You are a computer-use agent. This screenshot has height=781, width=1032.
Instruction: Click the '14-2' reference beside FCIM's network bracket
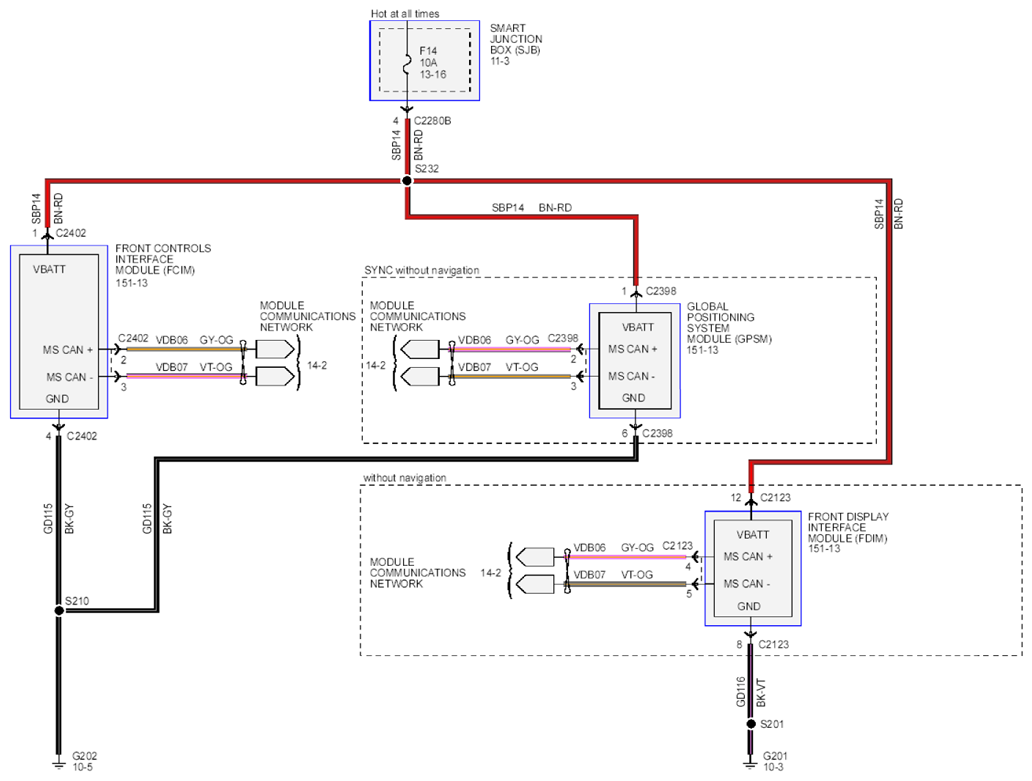(317, 365)
